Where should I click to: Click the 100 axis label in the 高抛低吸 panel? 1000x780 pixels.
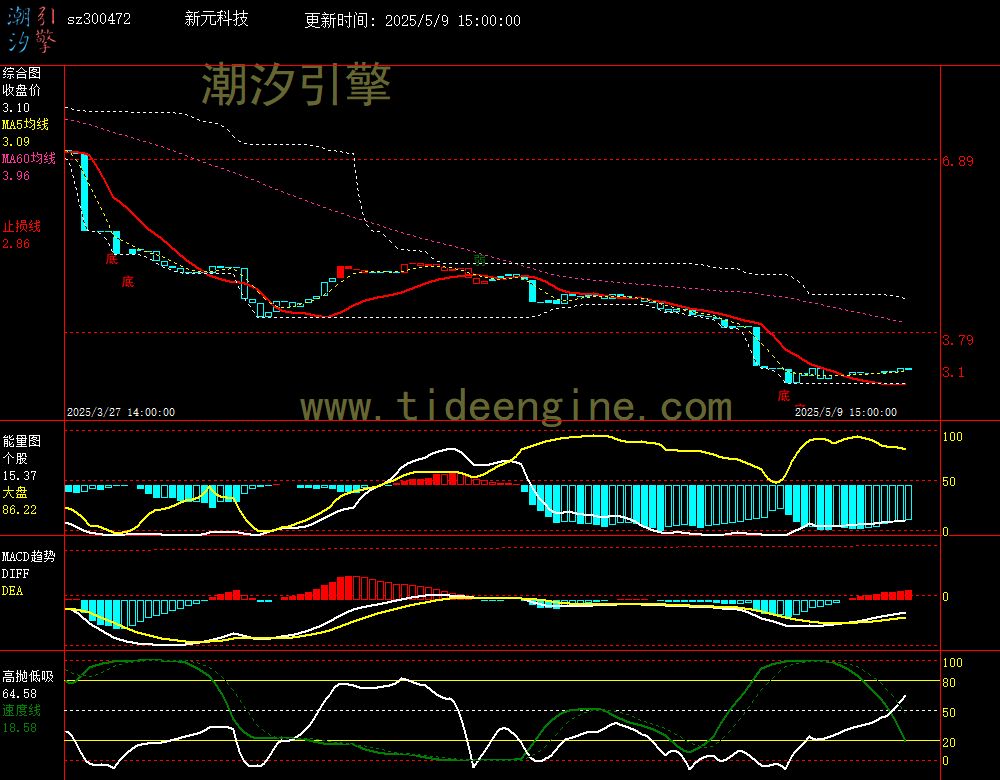(952, 663)
